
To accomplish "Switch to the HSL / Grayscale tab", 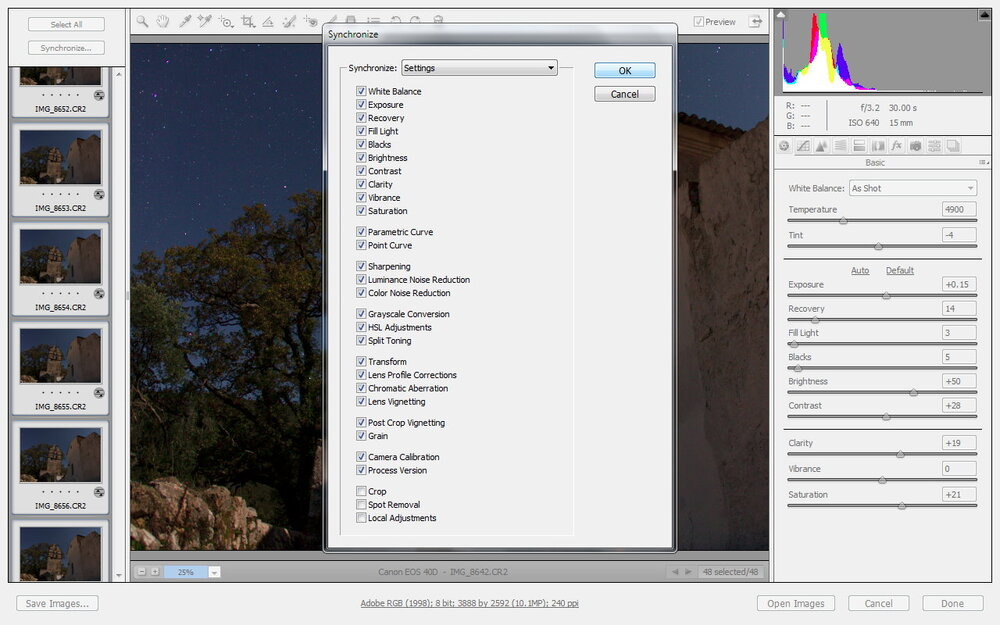I will pyautogui.click(x=840, y=146).
